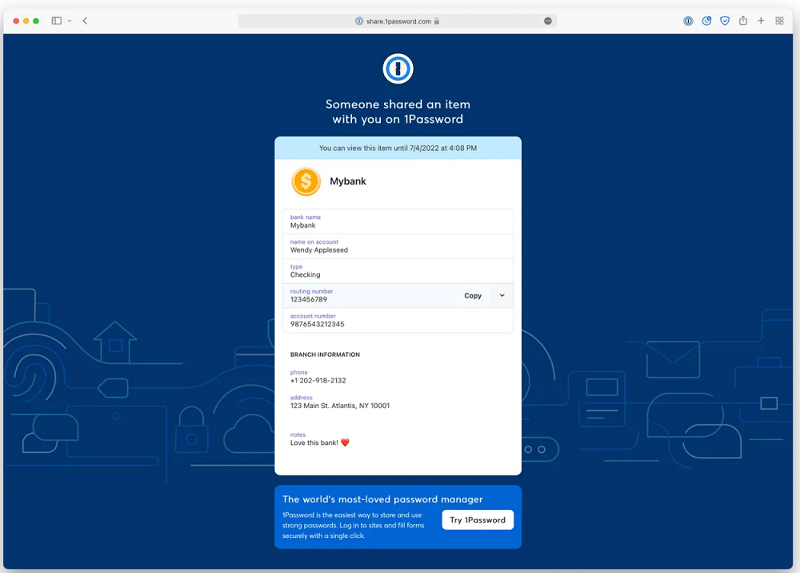Click the view expiry notice banner

click(x=398, y=148)
